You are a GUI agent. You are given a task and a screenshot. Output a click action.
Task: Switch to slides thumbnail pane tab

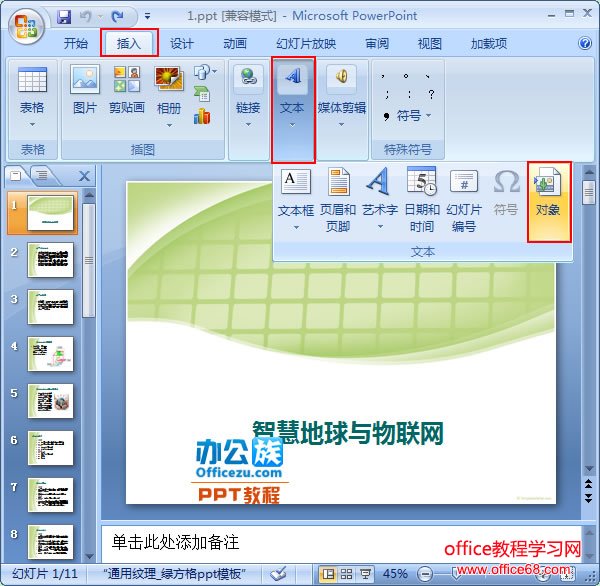coord(16,176)
